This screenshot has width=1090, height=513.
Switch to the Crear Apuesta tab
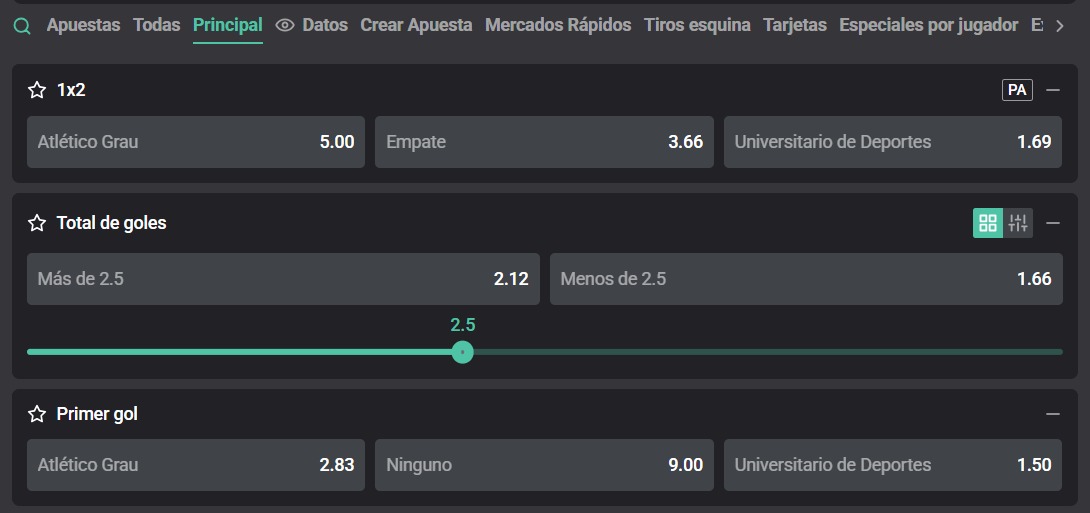click(416, 26)
